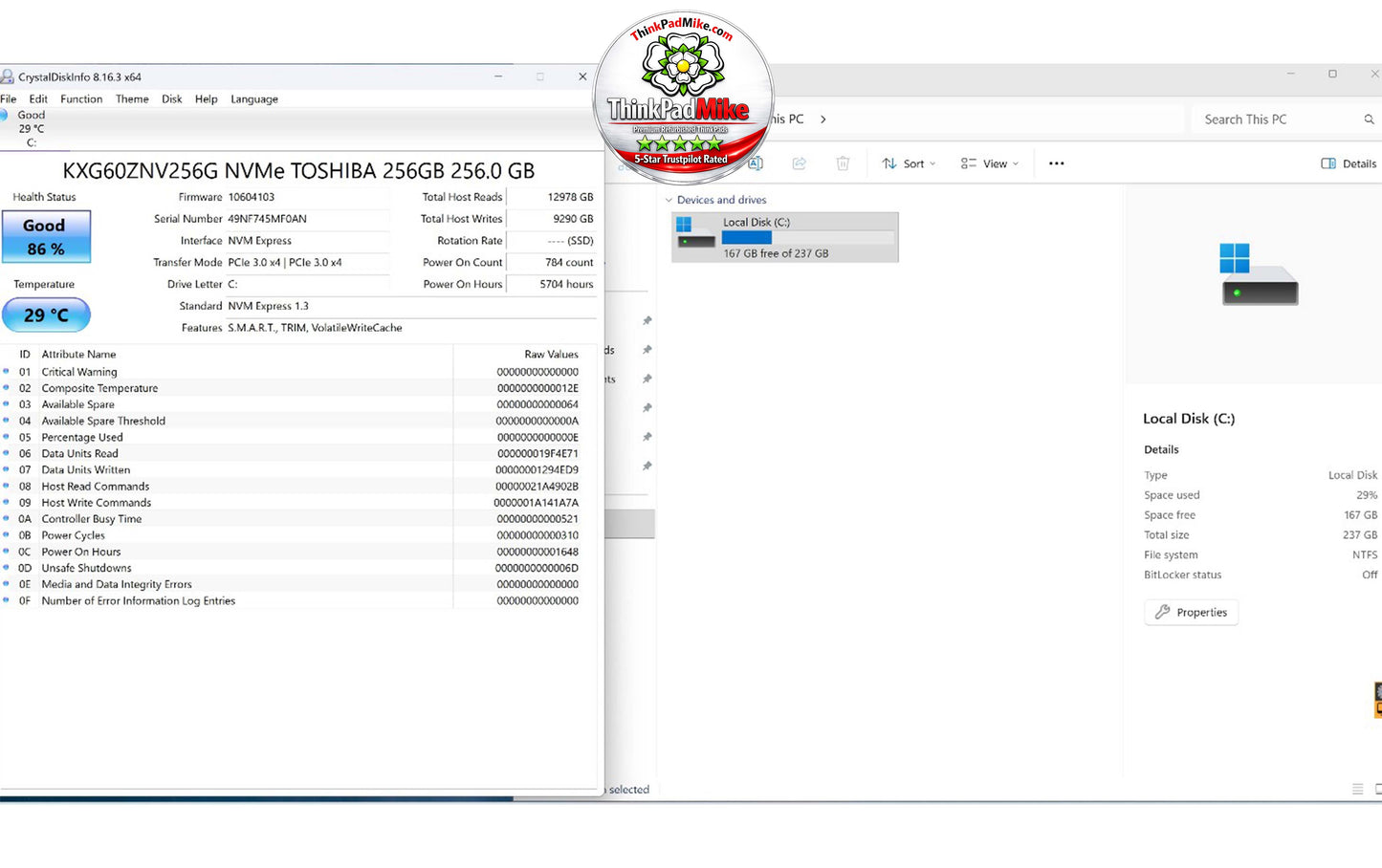Select the C: drive status indicator at top
The image size is (1382, 868).
(x=29, y=128)
